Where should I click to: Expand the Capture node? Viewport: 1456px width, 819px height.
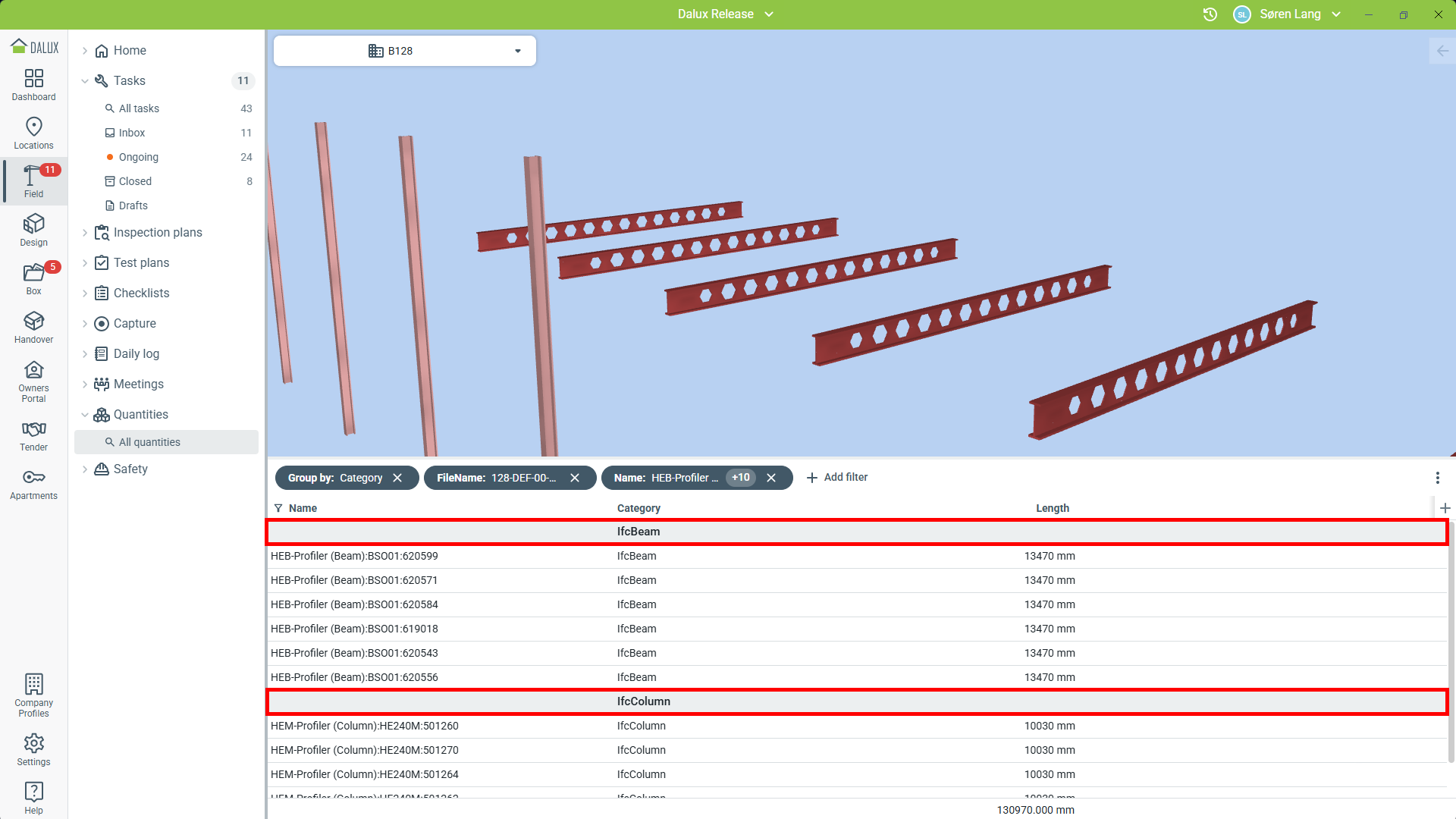coord(85,324)
